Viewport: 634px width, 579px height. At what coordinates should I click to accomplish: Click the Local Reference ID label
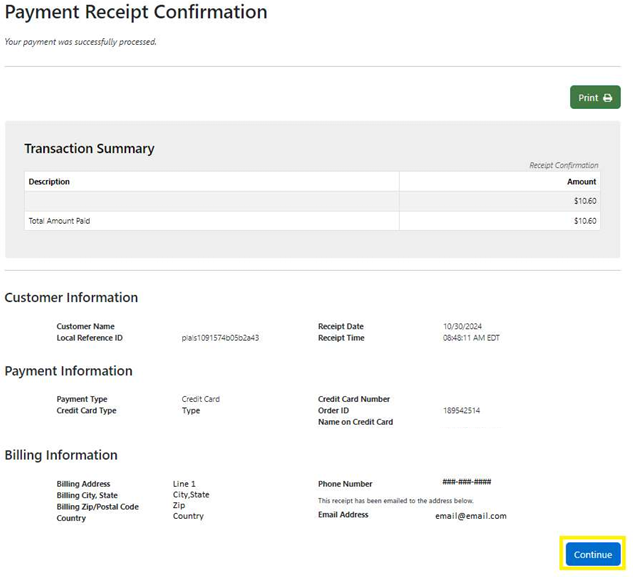(x=89, y=338)
